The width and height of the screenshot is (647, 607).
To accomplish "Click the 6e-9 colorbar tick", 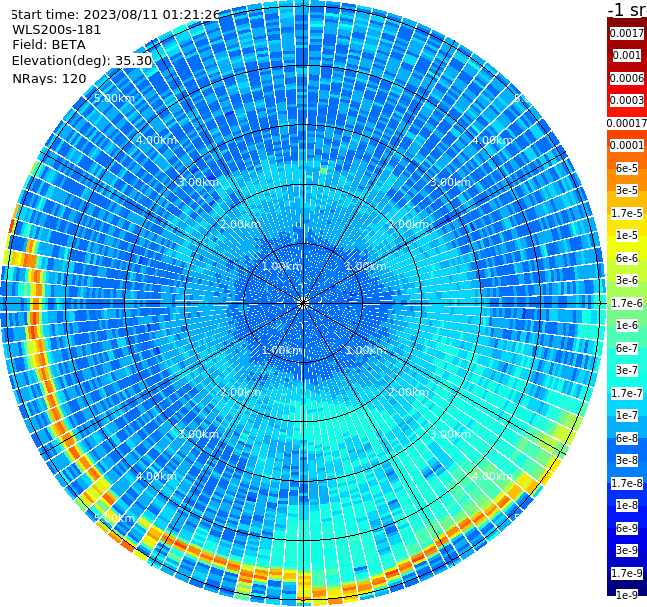I will (627, 528).
